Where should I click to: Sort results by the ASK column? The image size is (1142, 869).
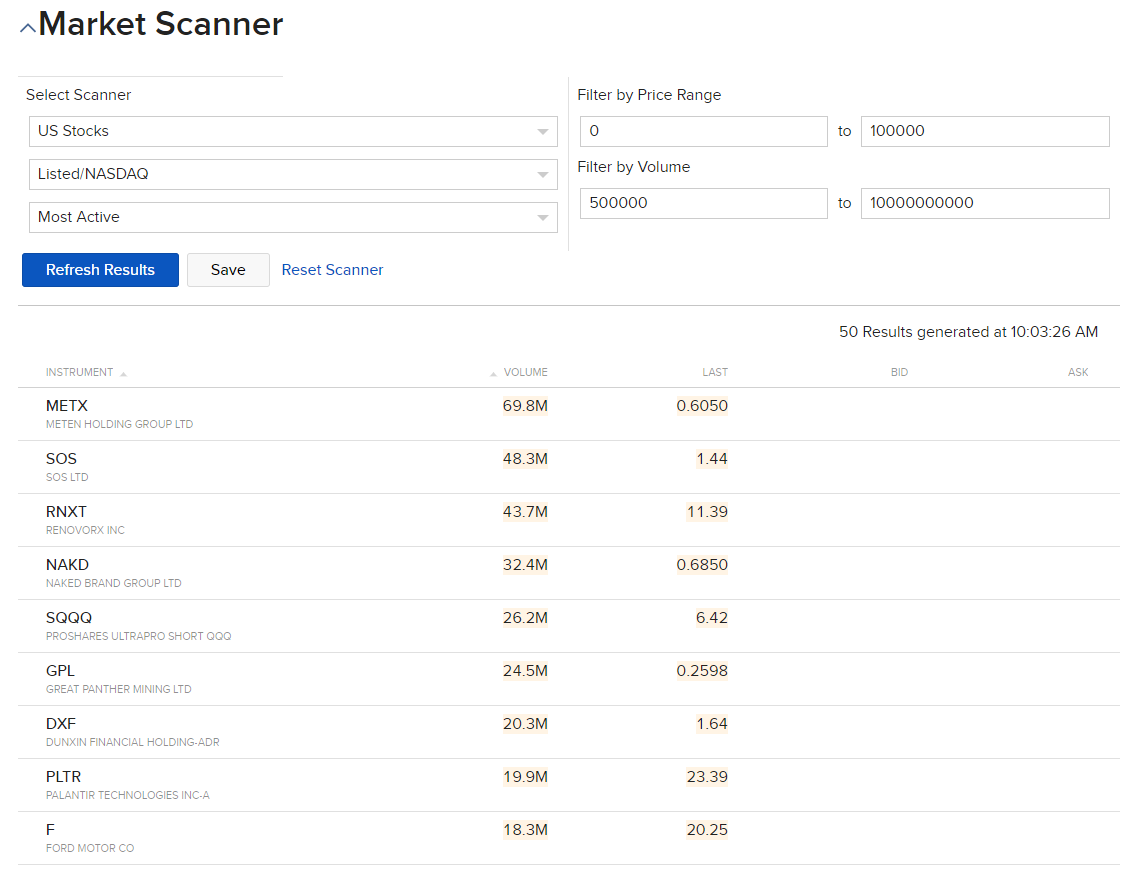point(1078,372)
